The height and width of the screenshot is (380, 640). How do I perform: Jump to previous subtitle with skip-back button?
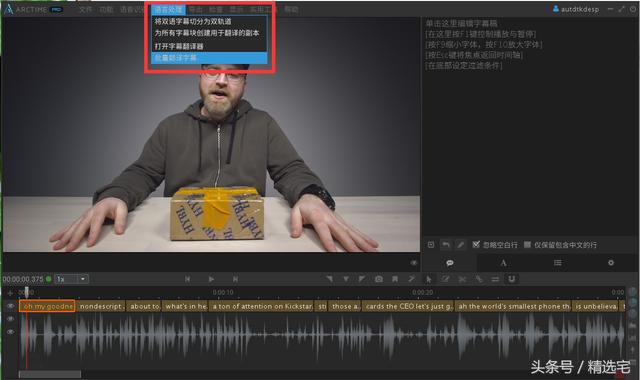[x=187, y=279]
